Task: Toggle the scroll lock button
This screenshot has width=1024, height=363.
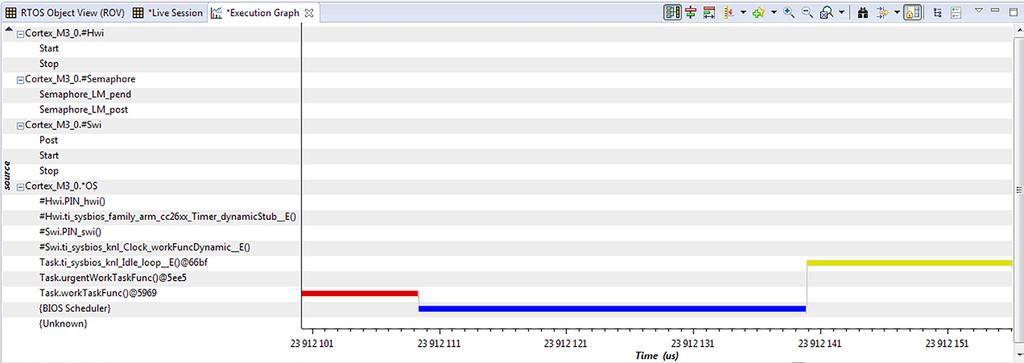Action: coord(912,12)
